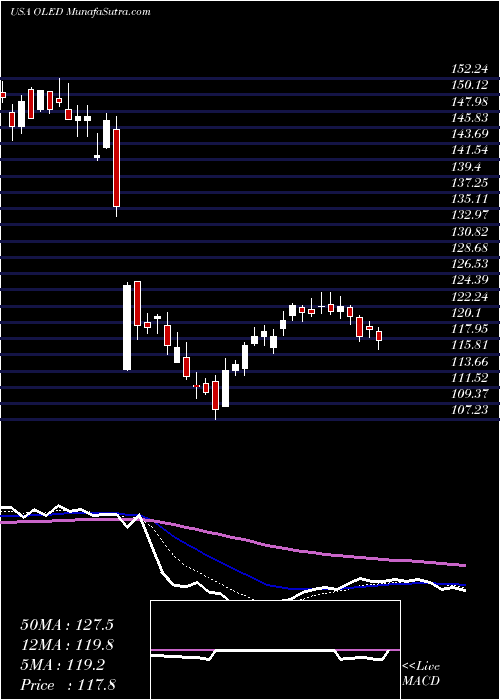Image resolution: width=500 pixels, height=700 pixels.
Task: Click the 145.83 price axis label
Action: [x=470, y=117]
